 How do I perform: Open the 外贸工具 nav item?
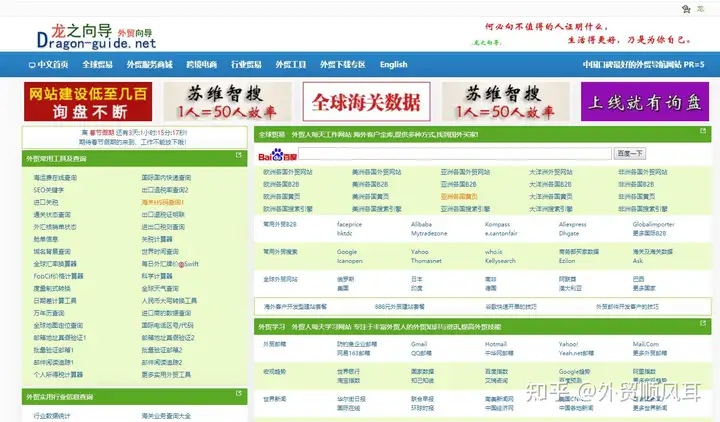click(x=291, y=65)
